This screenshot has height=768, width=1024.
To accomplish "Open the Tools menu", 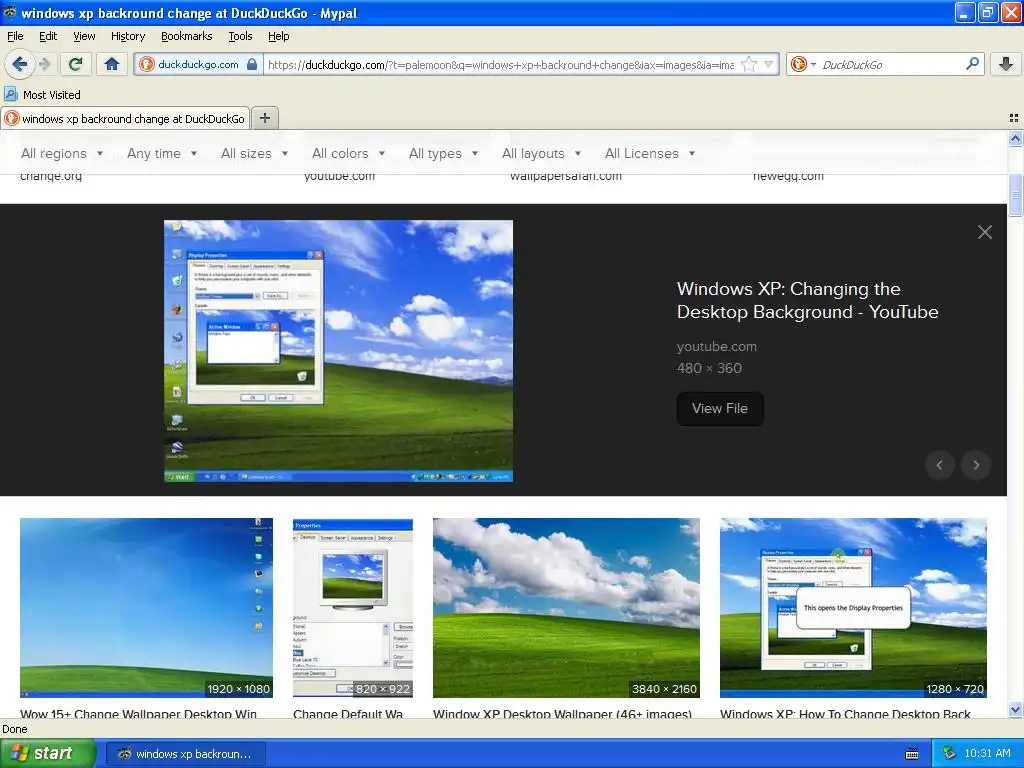I will coord(240,36).
